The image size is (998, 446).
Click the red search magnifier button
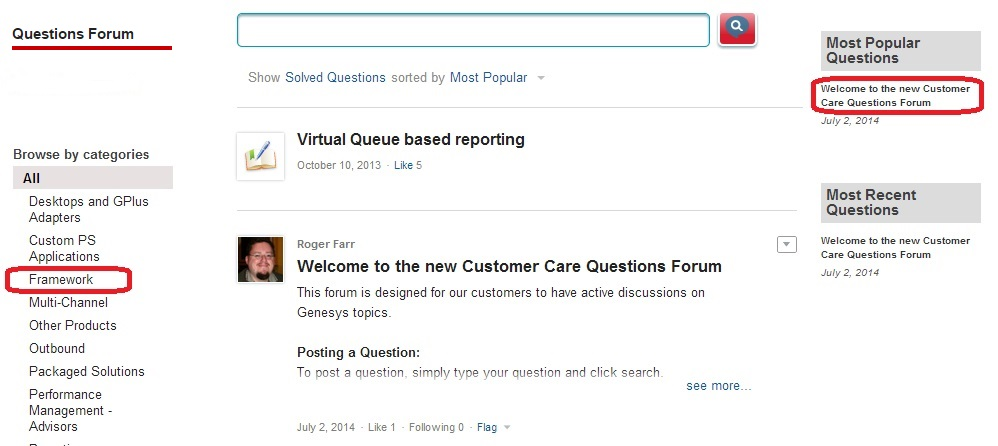[737, 29]
